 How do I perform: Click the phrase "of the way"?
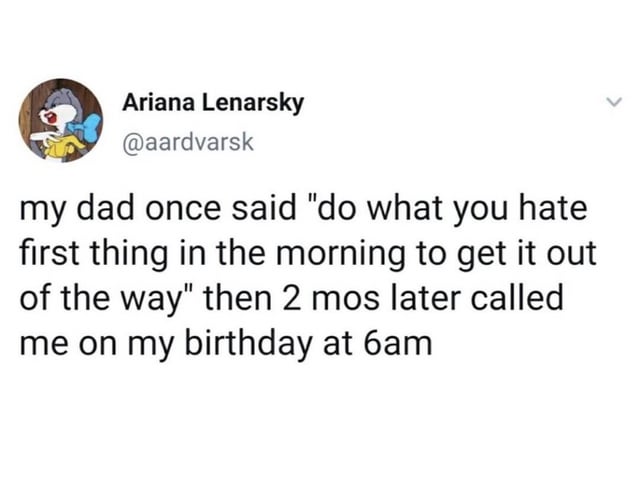click(x=100, y=298)
